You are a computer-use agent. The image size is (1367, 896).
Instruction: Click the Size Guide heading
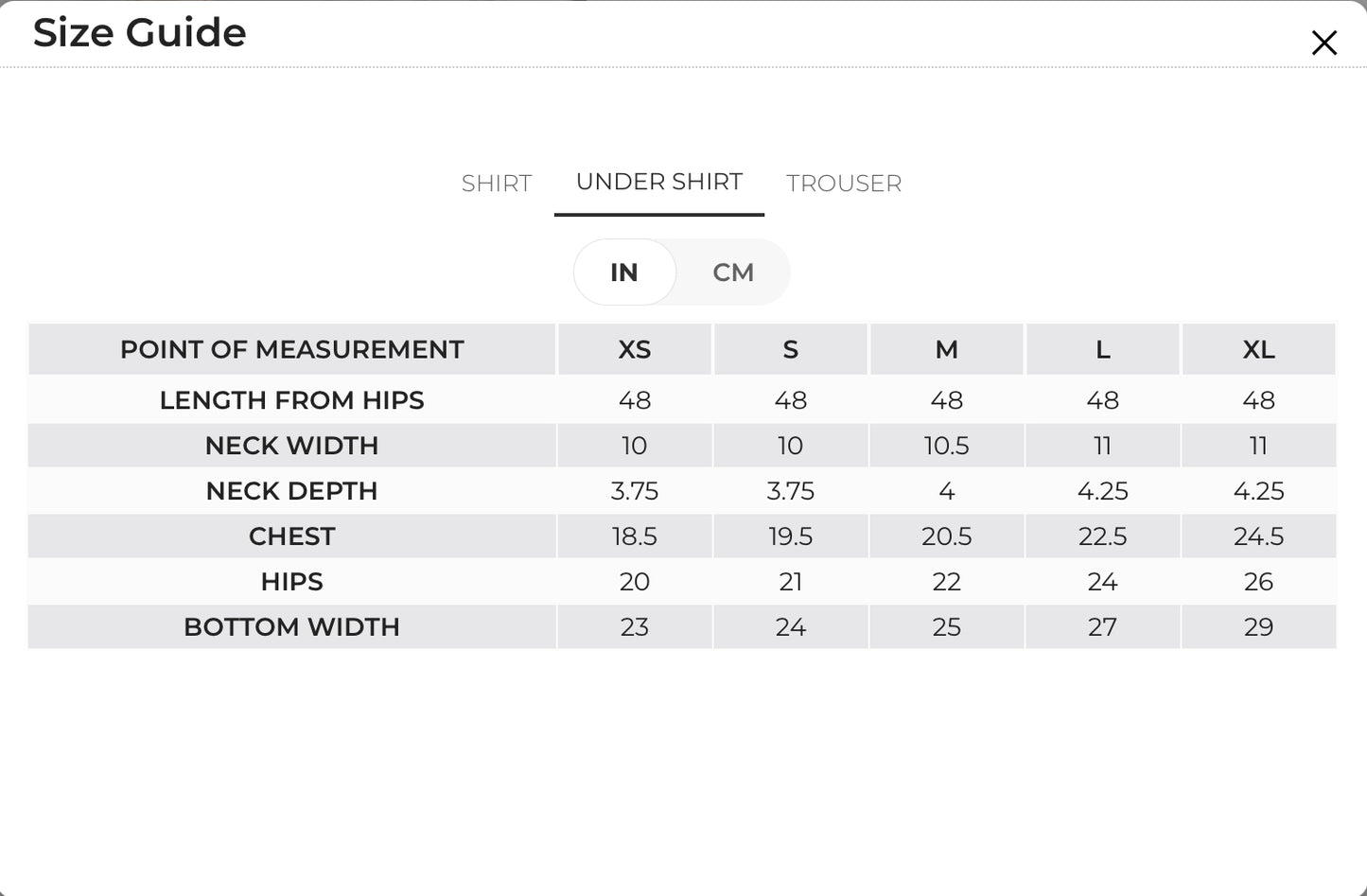pyautogui.click(x=140, y=32)
